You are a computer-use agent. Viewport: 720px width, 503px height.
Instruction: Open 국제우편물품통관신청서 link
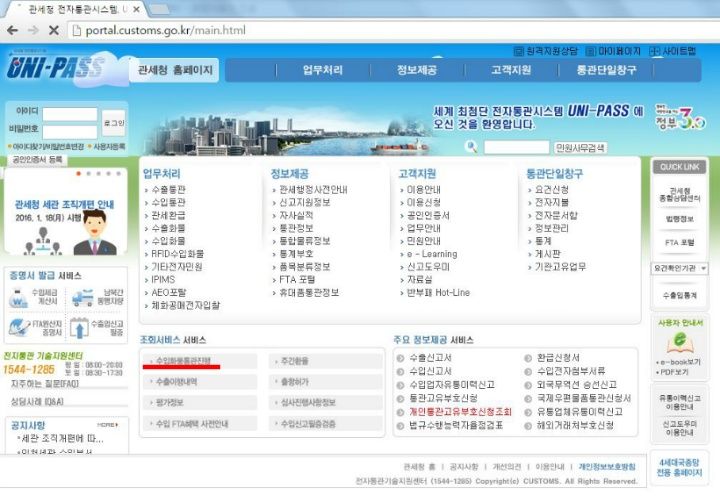[x=584, y=398]
